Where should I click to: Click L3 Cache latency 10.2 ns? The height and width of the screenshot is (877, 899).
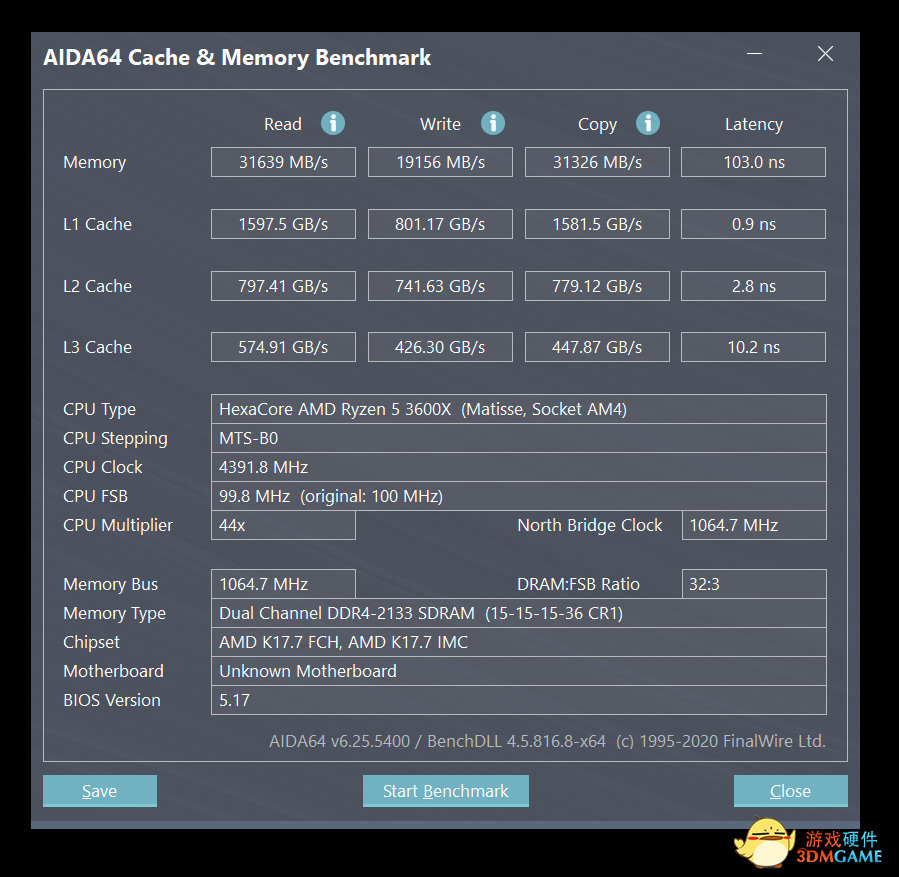753,347
